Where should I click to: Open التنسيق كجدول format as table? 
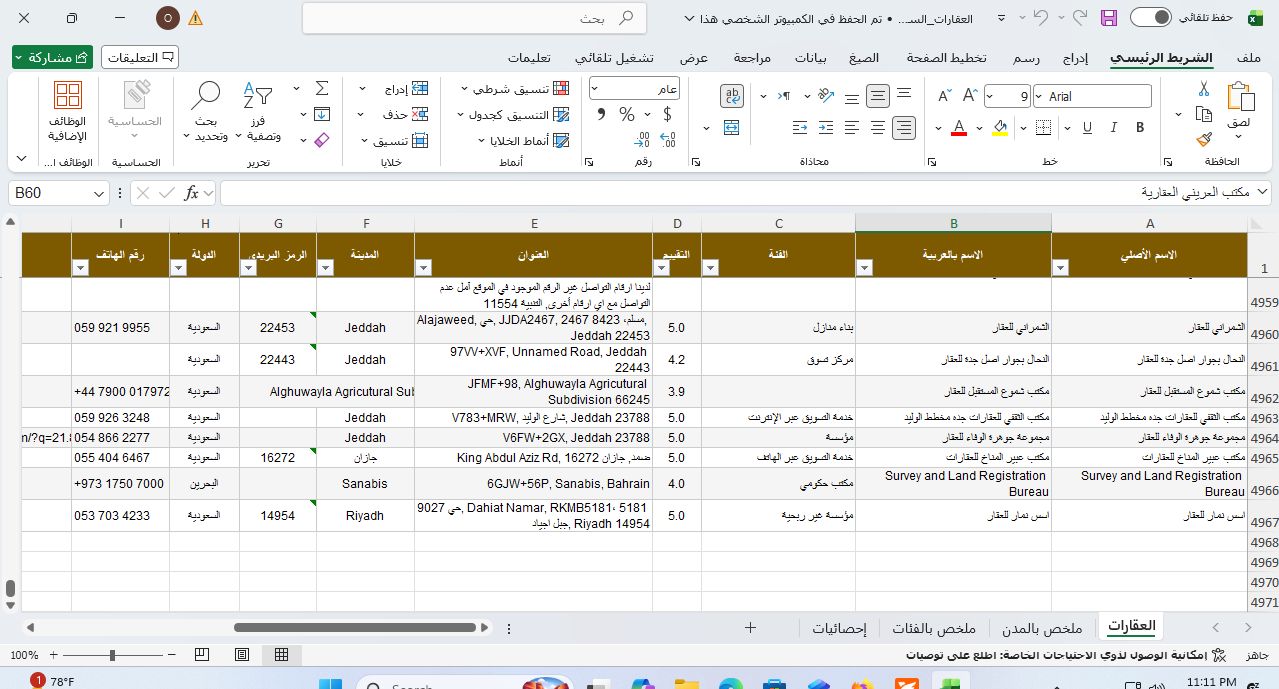tap(515, 114)
